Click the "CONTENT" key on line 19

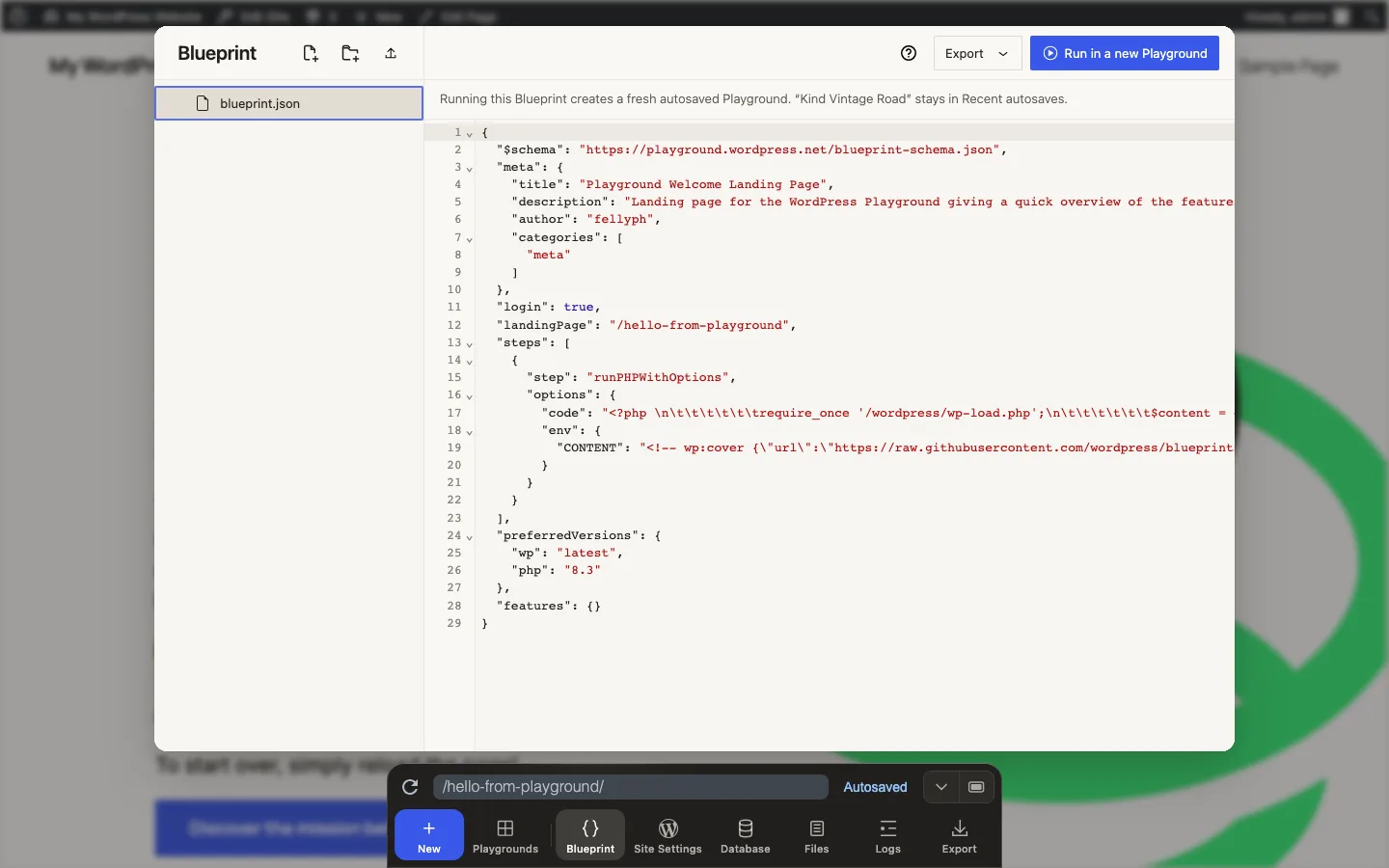(x=590, y=448)
